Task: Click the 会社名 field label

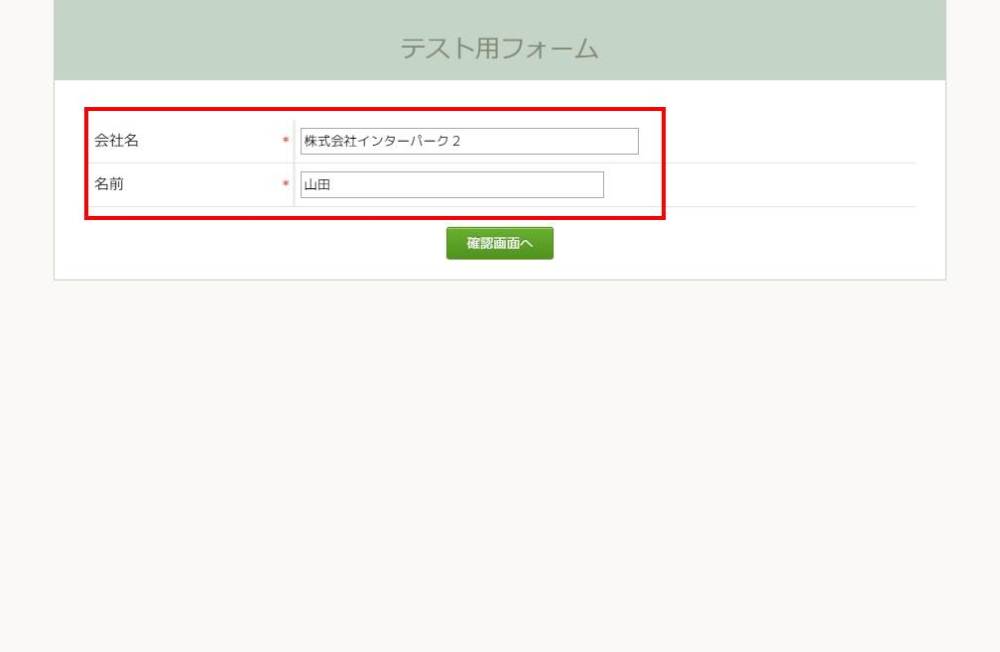Action: click(x=117, y=141)
